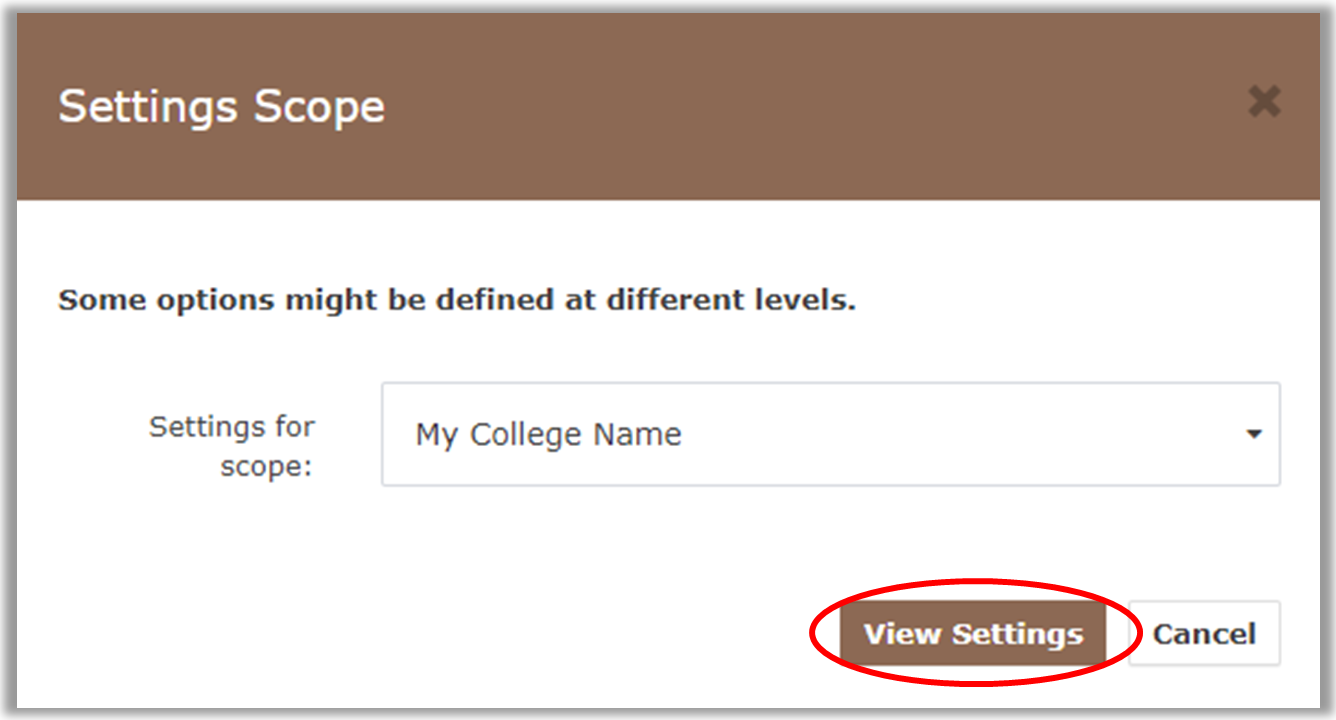This screenshot has height=720, width=1336.
Task: Click the bold options description text
Action: click(457, 300)
